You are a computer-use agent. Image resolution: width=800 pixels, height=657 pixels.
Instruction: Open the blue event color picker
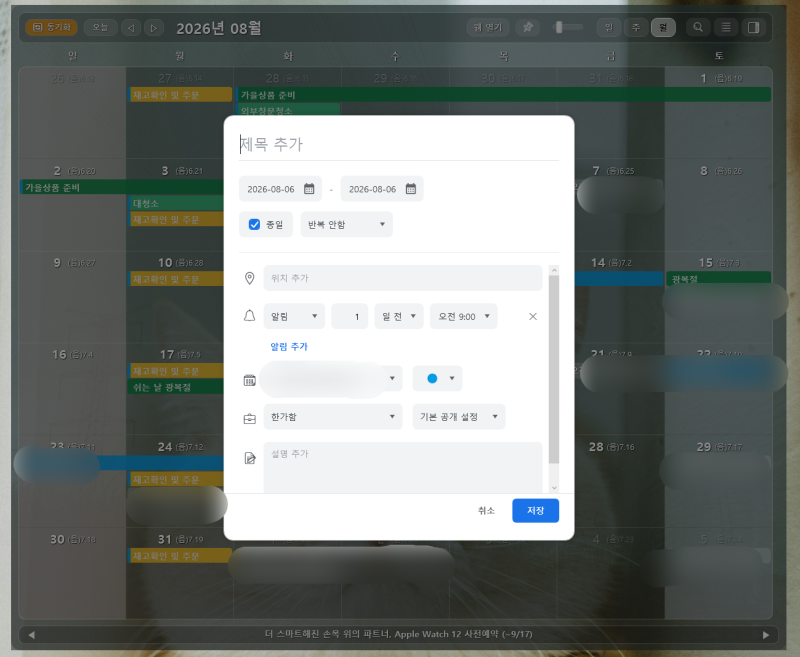(x=437, y=378)
